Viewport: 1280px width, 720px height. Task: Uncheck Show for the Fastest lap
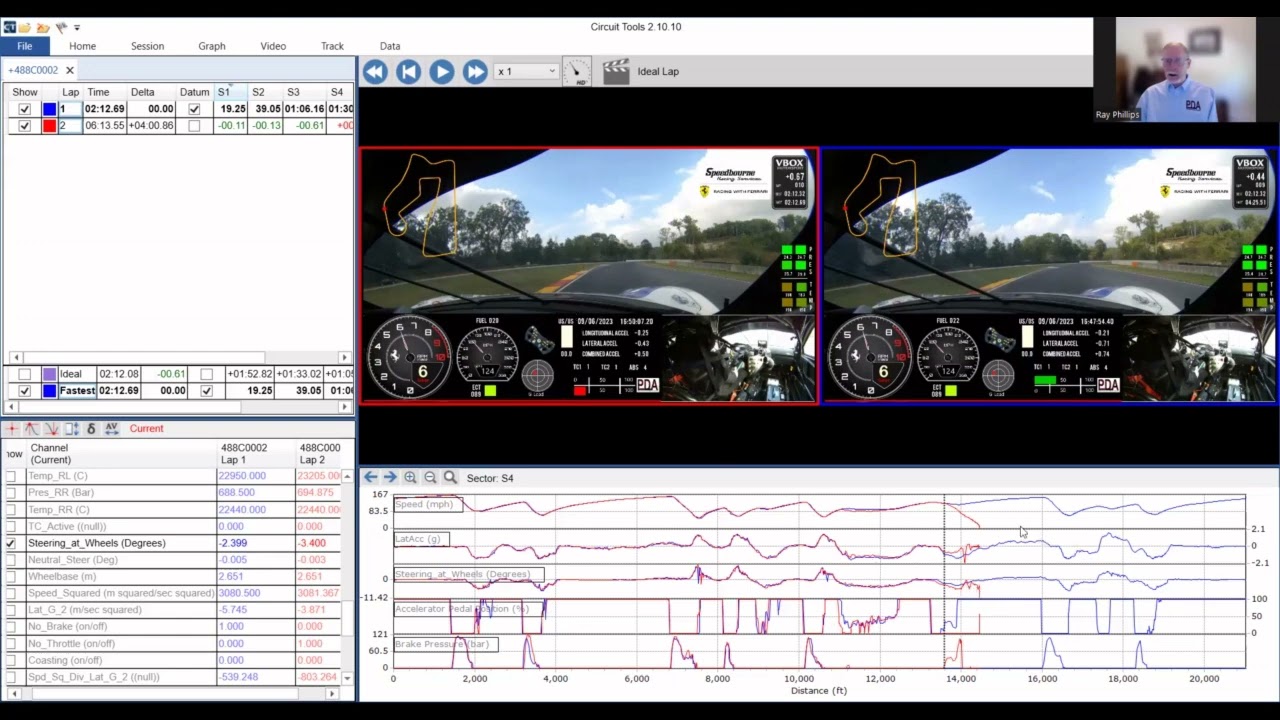click(x=24, y=391)
